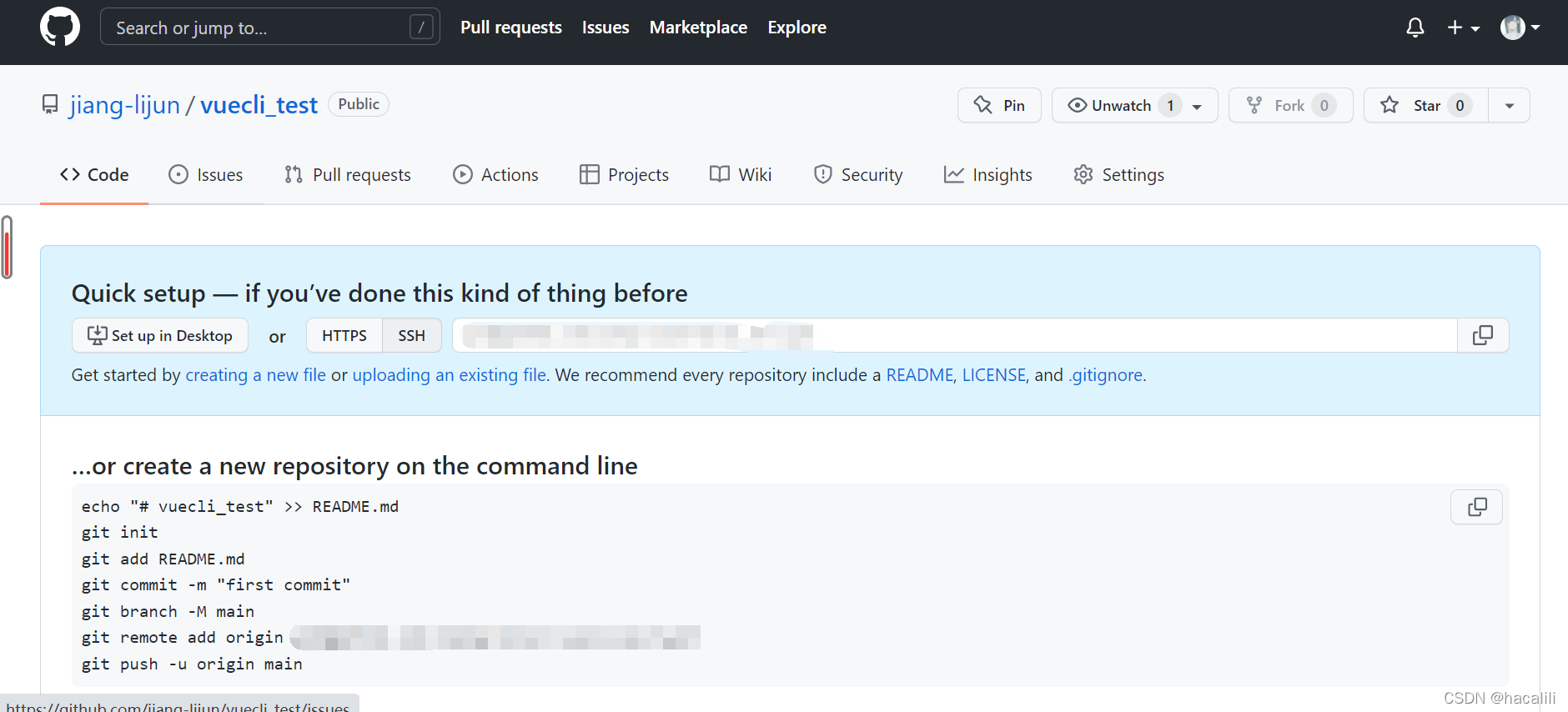
Task: Click the echo vuecli_test README.md line
Action: click(x=240, y=506)
